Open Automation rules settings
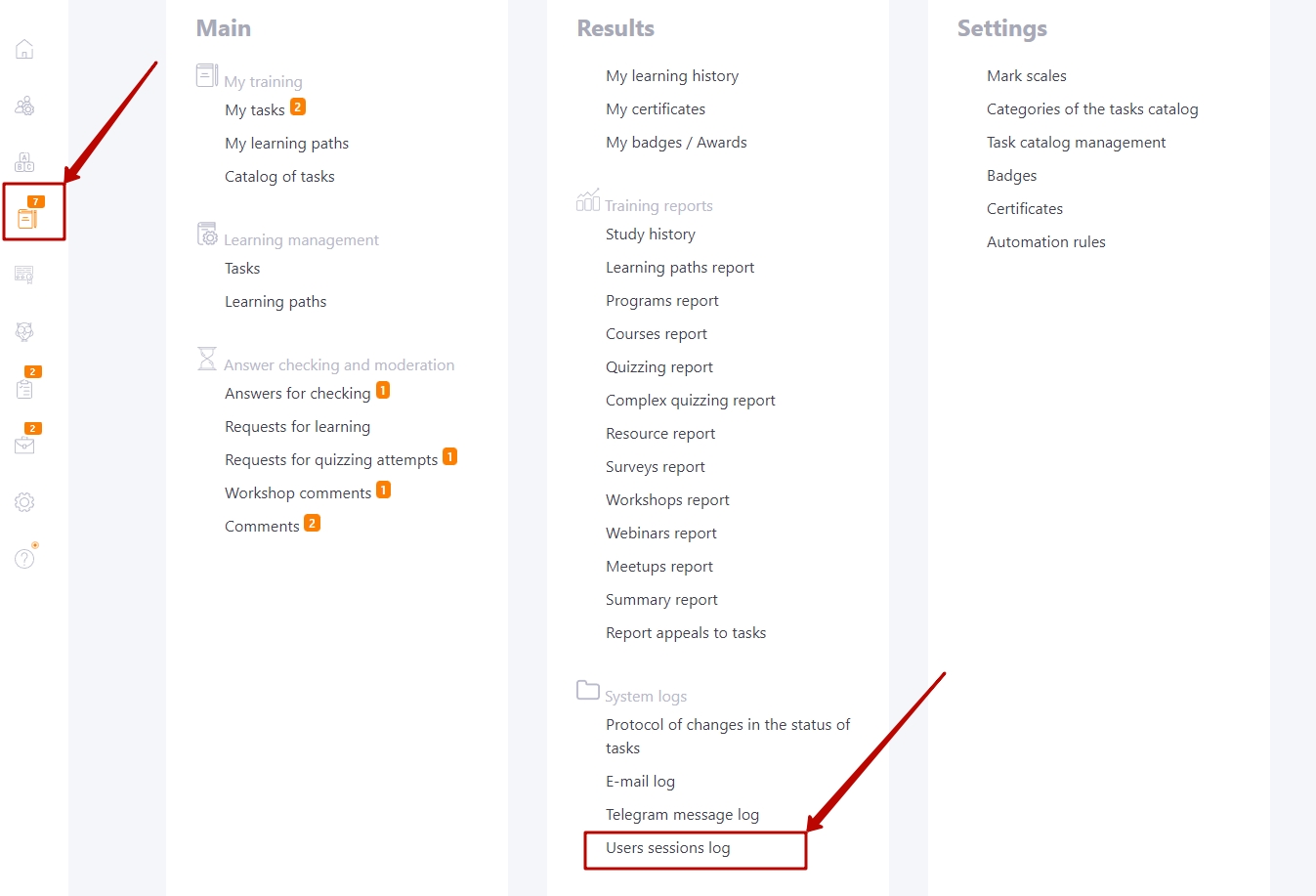The width and height of the screenshot is (1316, 896). 1046,242
